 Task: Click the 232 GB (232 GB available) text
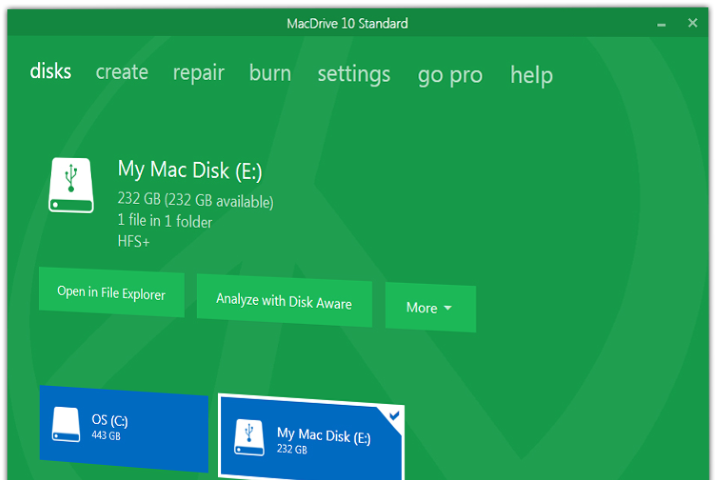(x=196, y=200)
